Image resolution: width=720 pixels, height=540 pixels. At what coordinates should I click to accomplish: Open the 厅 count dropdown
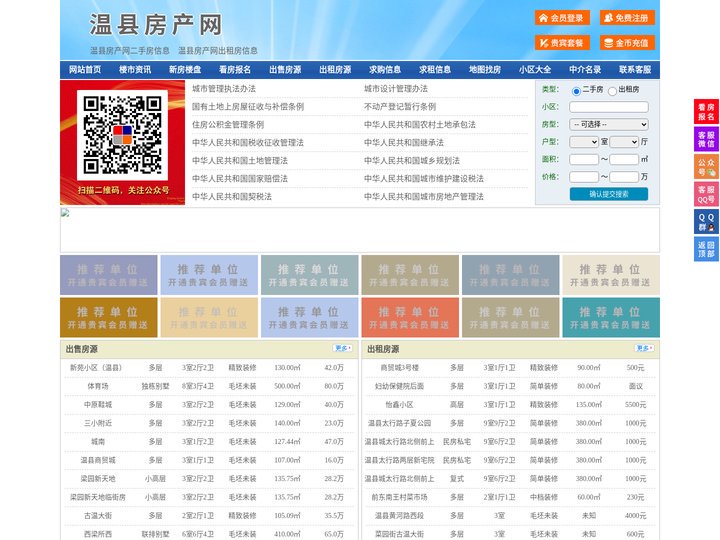click(x=624, y=142)
